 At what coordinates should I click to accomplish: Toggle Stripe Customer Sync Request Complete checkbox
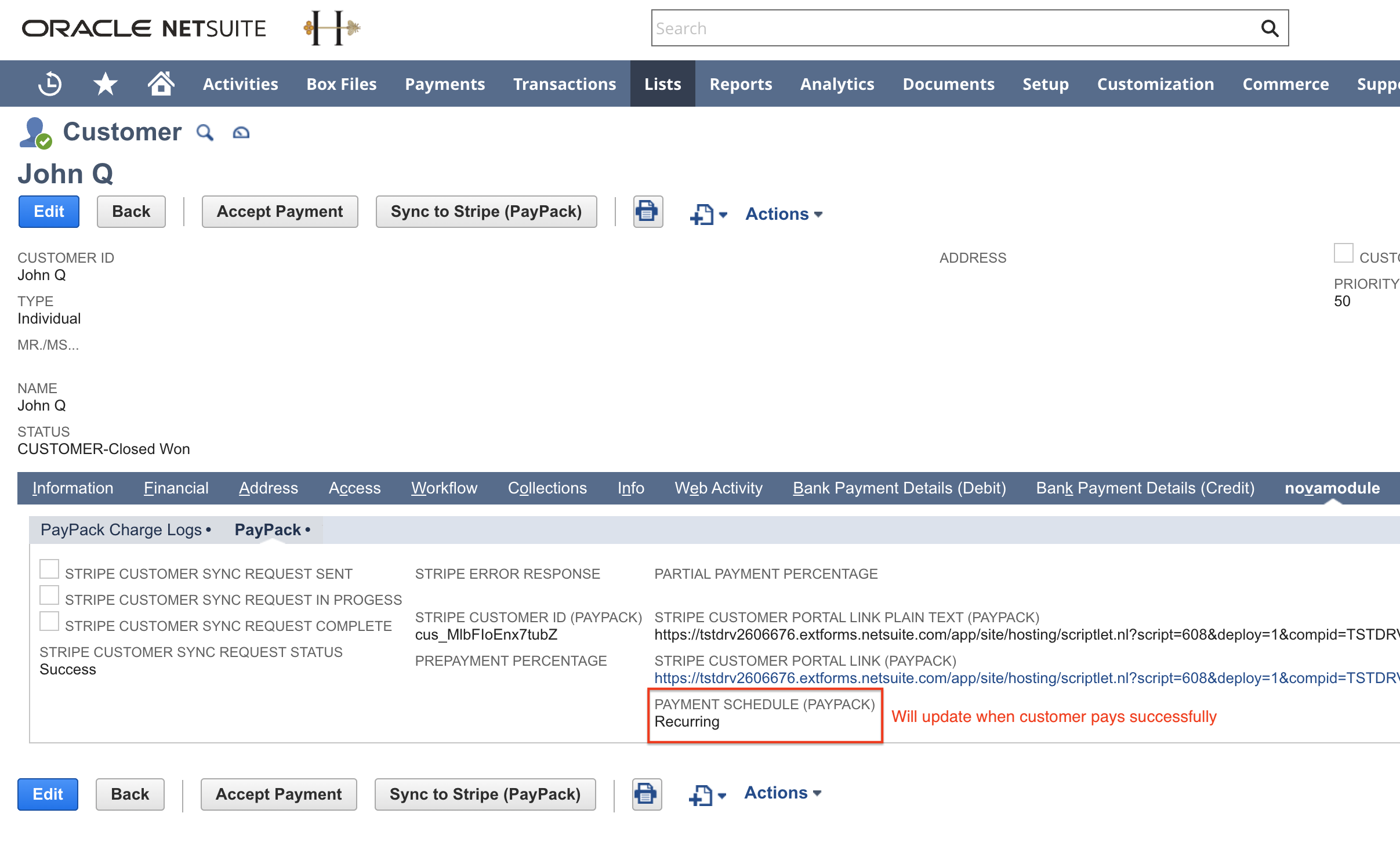click(49, 621)
